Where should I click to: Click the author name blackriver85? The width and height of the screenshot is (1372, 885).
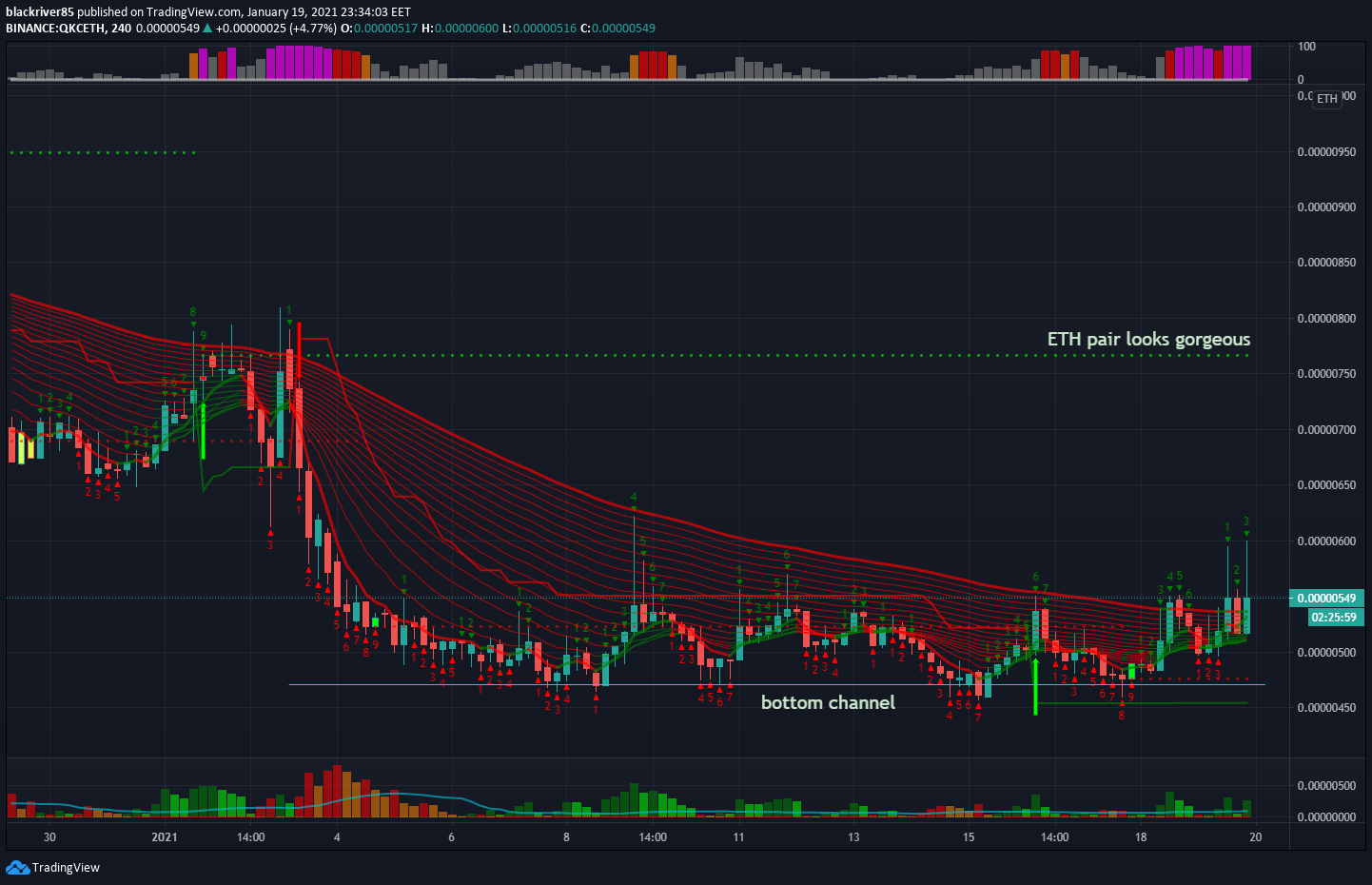[x=40, y=12]
